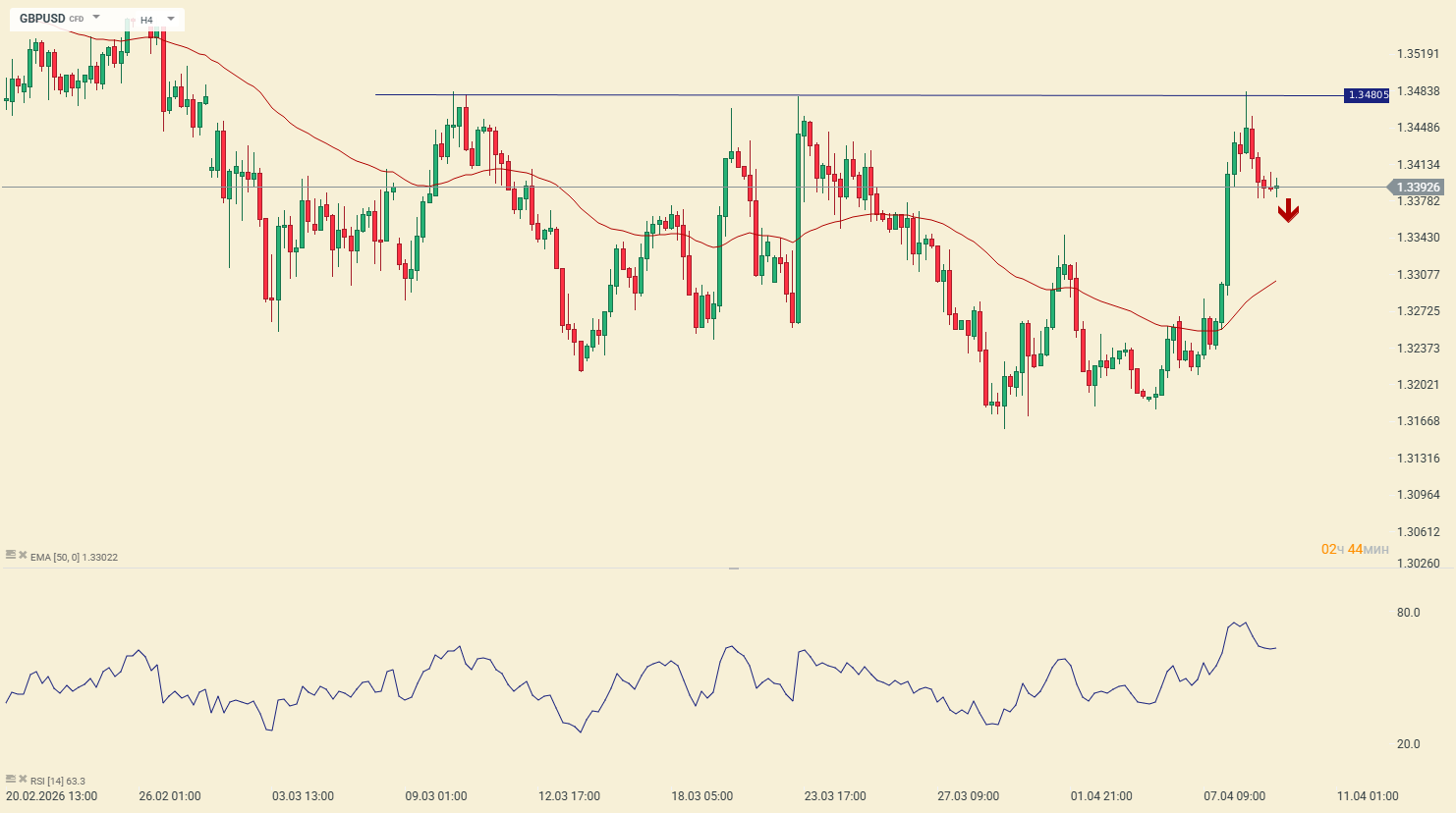Remove EMA indicator with X icon
Image resolution: width=1456 pixels, height=813 pixels.
point(23,556)
